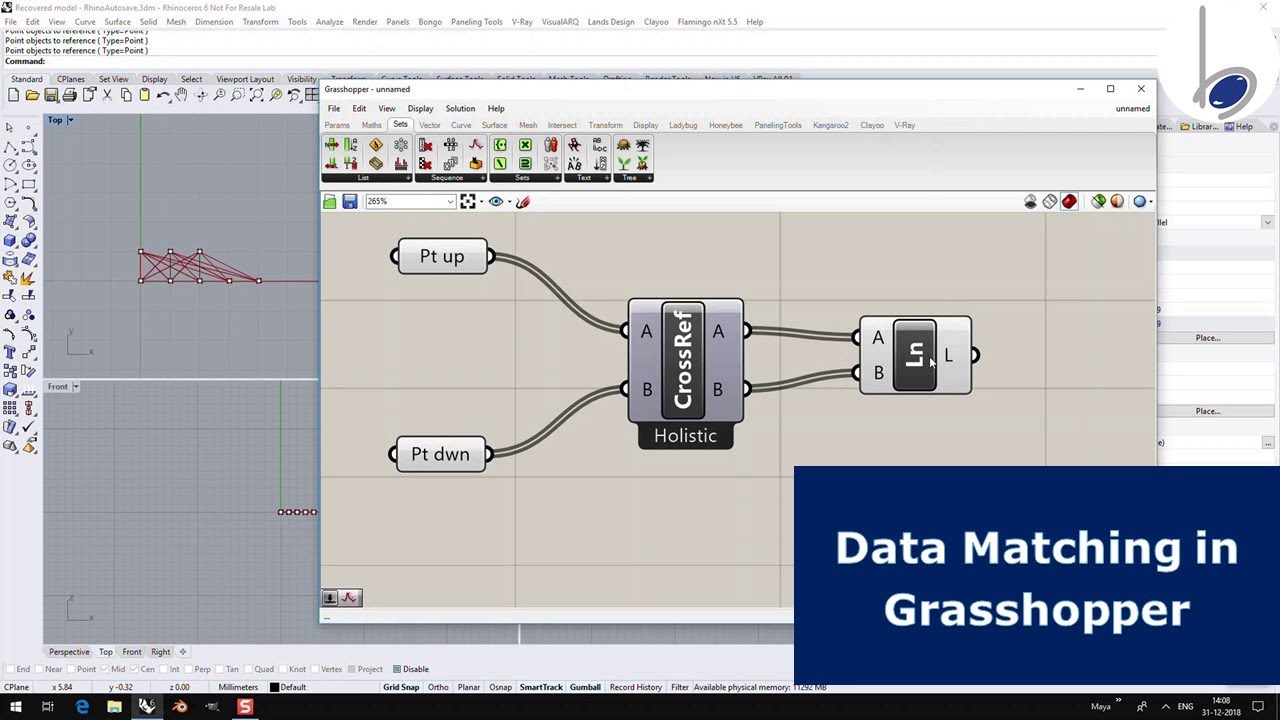Toggle Grid Snap in the status bar

[x=401, y=687]
